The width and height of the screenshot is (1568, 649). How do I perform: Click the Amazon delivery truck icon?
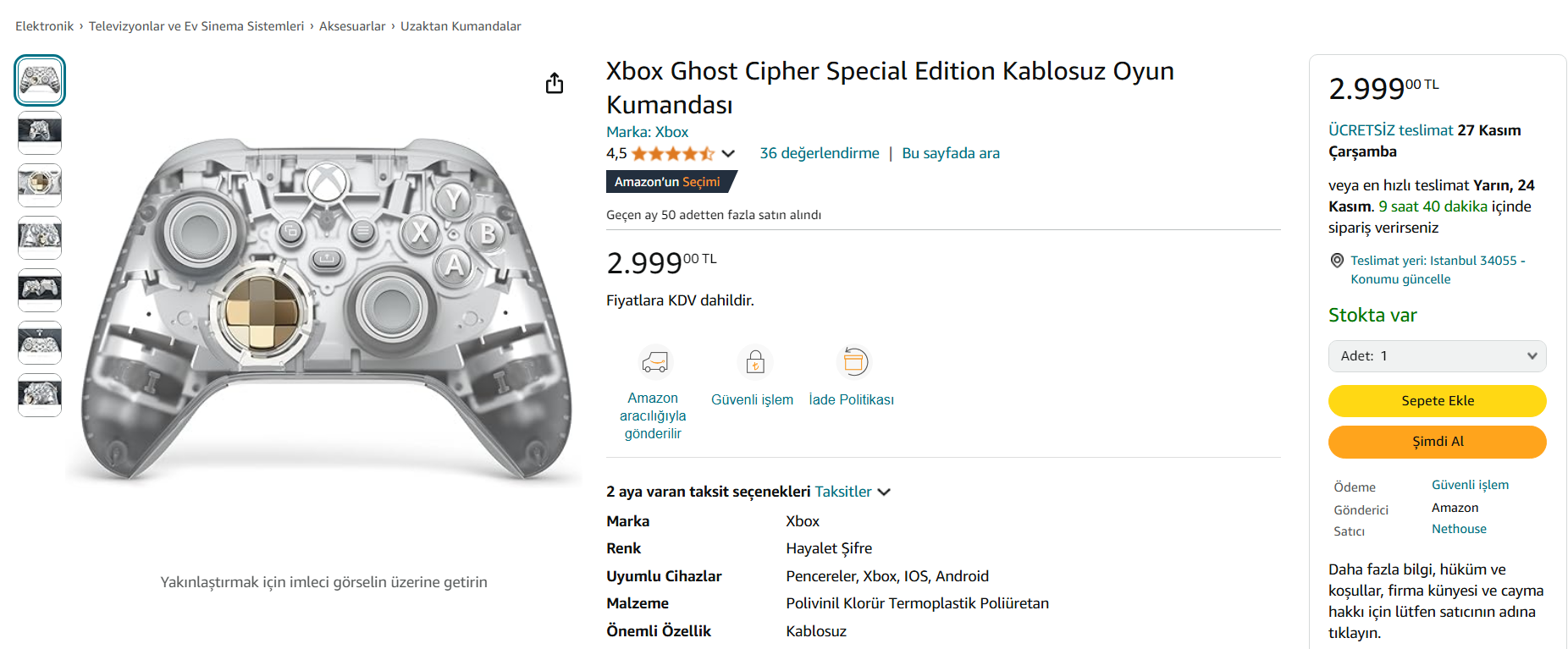tap(654, 362)
